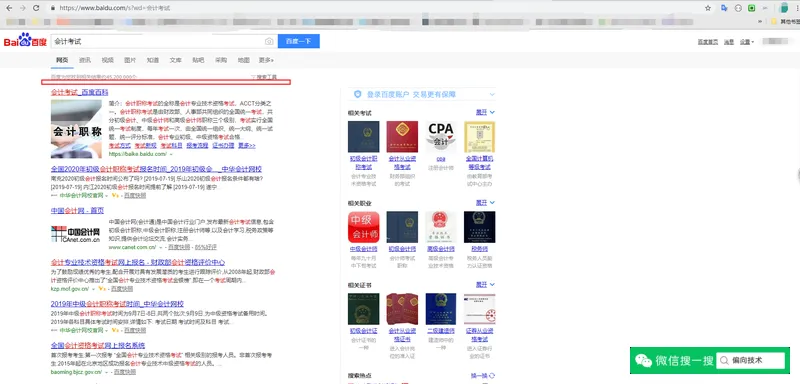Select the 网页 tab

[62, 60]
